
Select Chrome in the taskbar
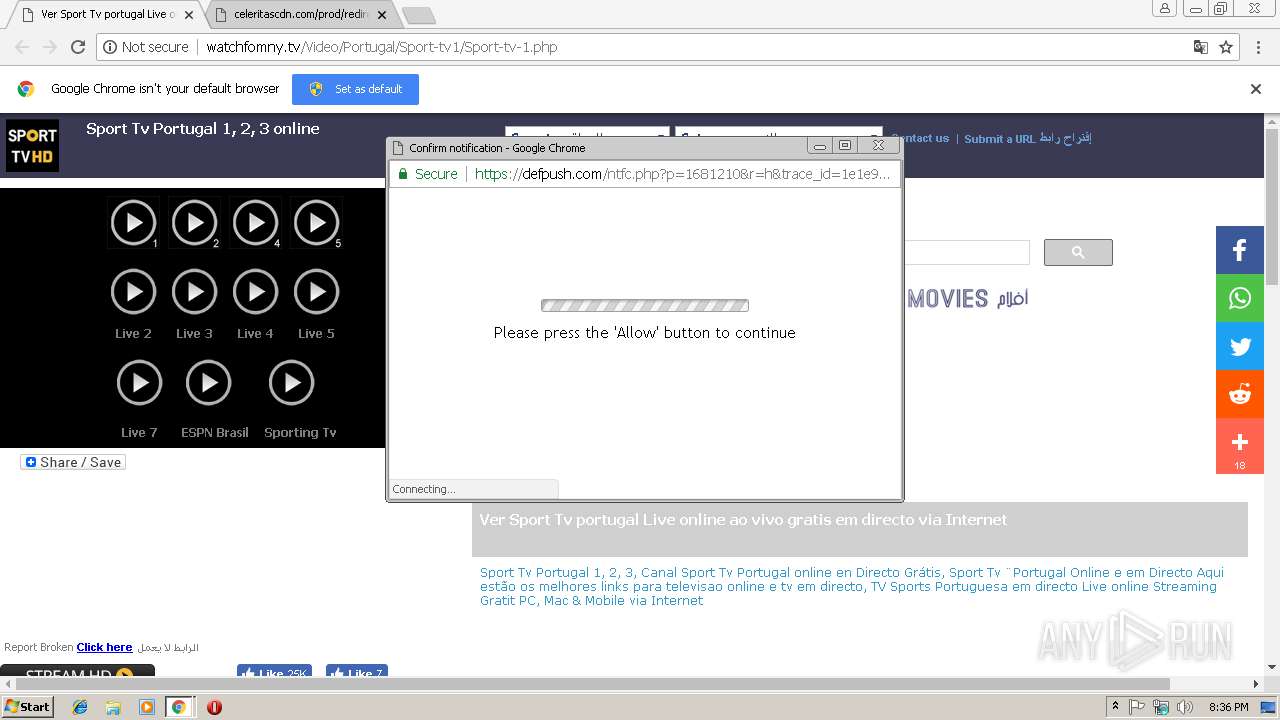pos(179,707)
